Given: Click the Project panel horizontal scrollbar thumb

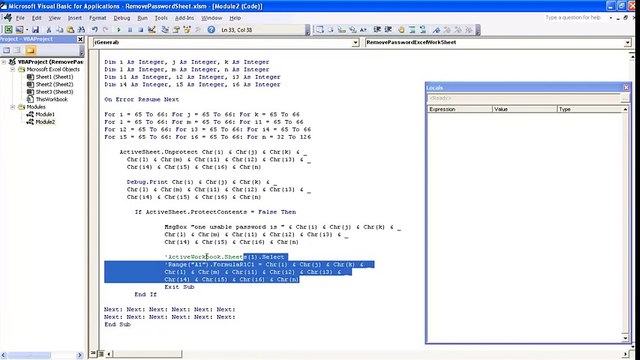Looking at the screenshot, I should [x=29, y=355].
